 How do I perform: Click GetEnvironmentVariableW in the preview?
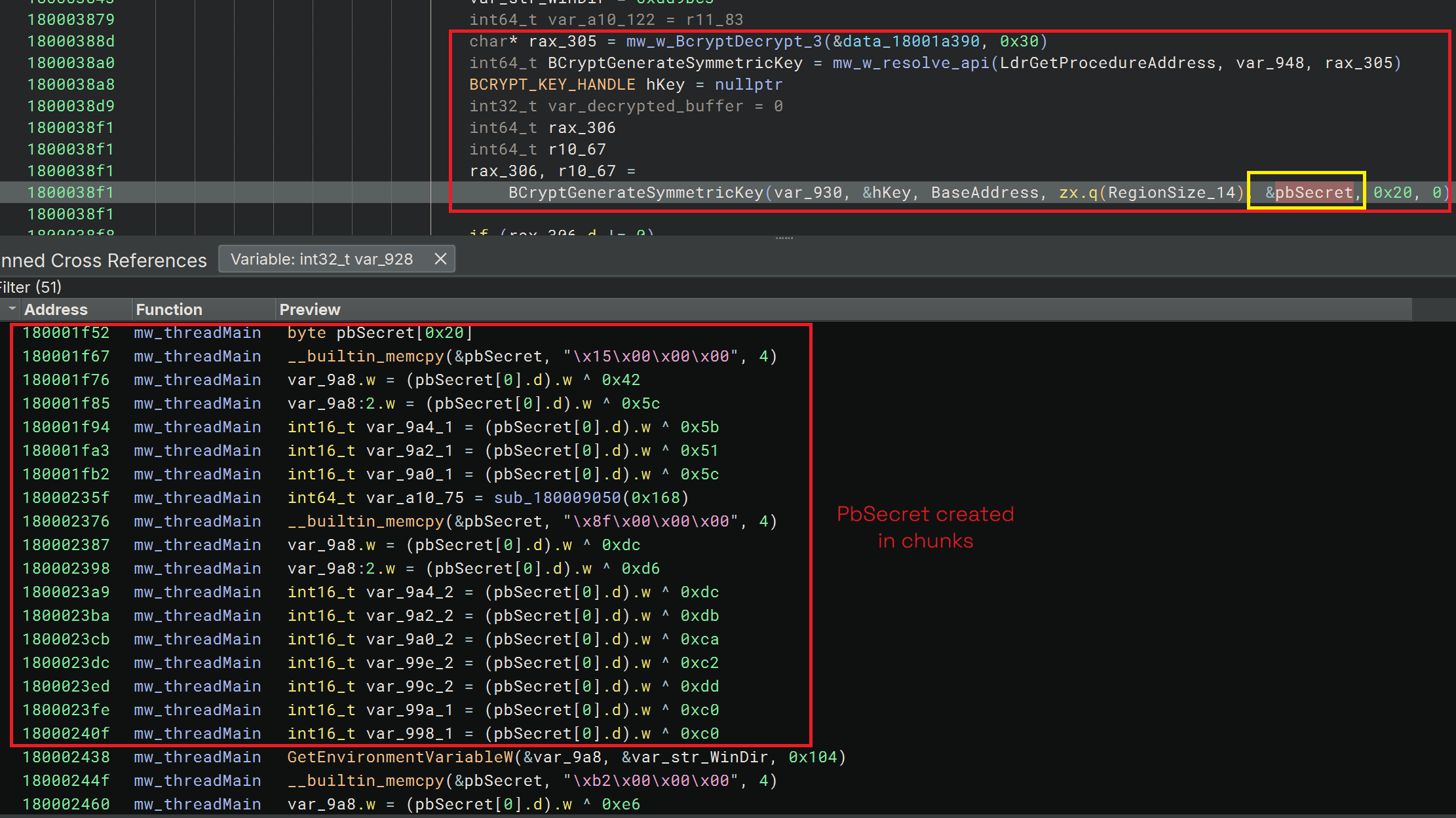point(400,757)
